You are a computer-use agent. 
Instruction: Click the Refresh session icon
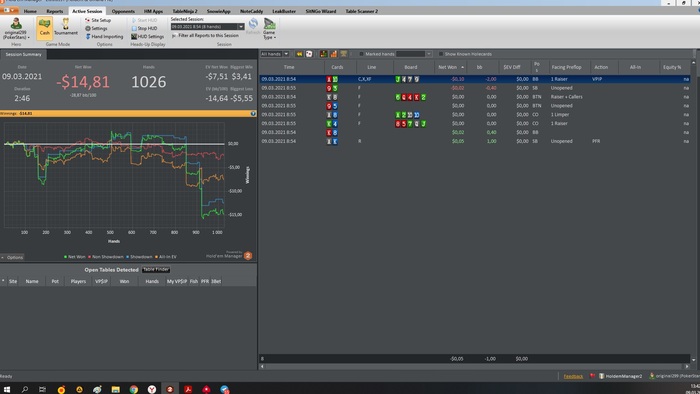pyautogui.click(x=253, y=26)
